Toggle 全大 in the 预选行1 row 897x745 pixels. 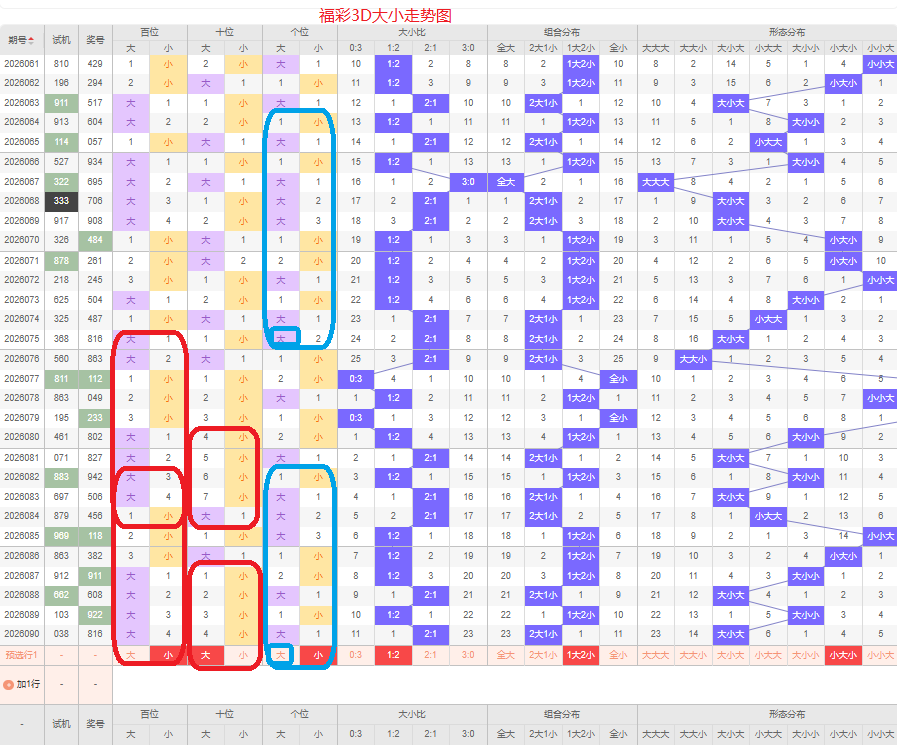[x=506, y=655]
